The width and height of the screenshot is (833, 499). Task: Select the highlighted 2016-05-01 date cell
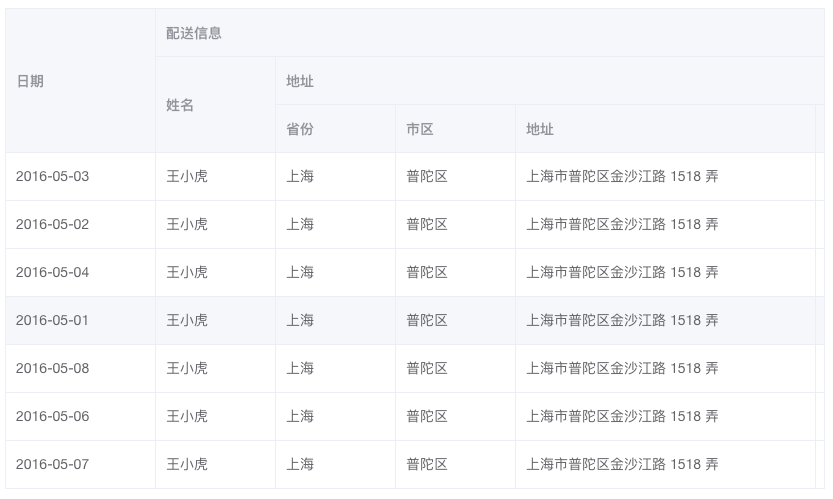coord(52,321)
